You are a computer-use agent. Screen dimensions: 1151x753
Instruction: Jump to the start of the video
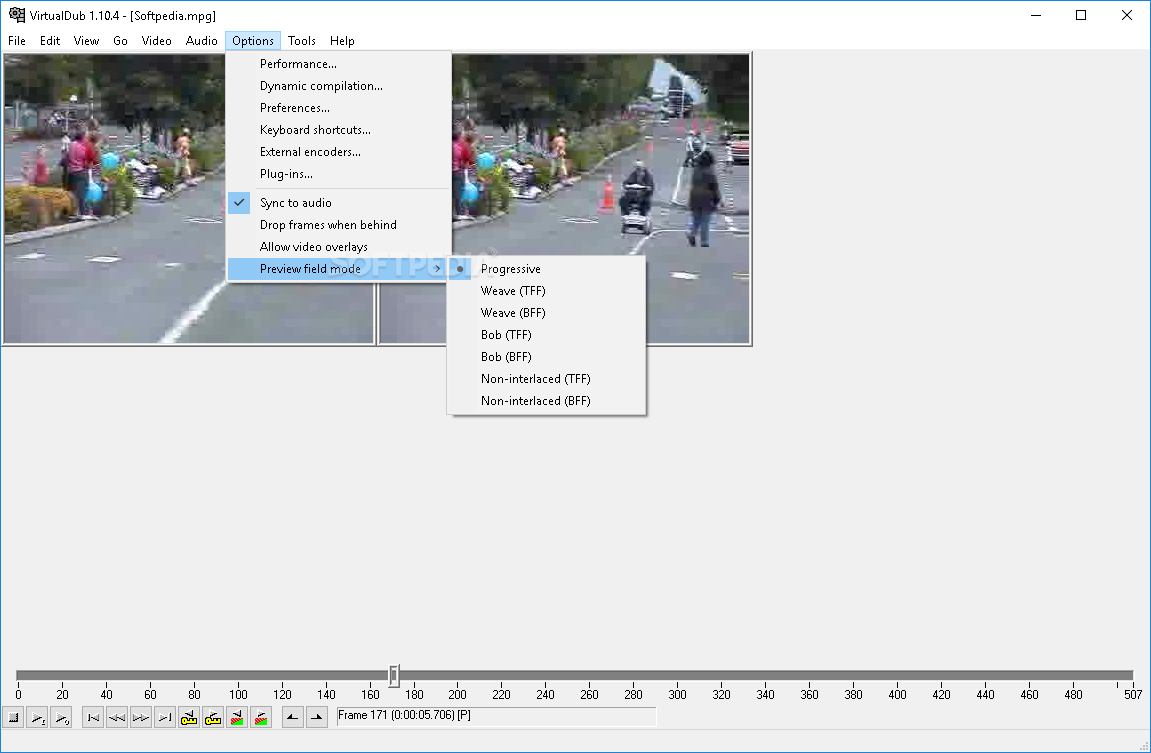(93, 717)
